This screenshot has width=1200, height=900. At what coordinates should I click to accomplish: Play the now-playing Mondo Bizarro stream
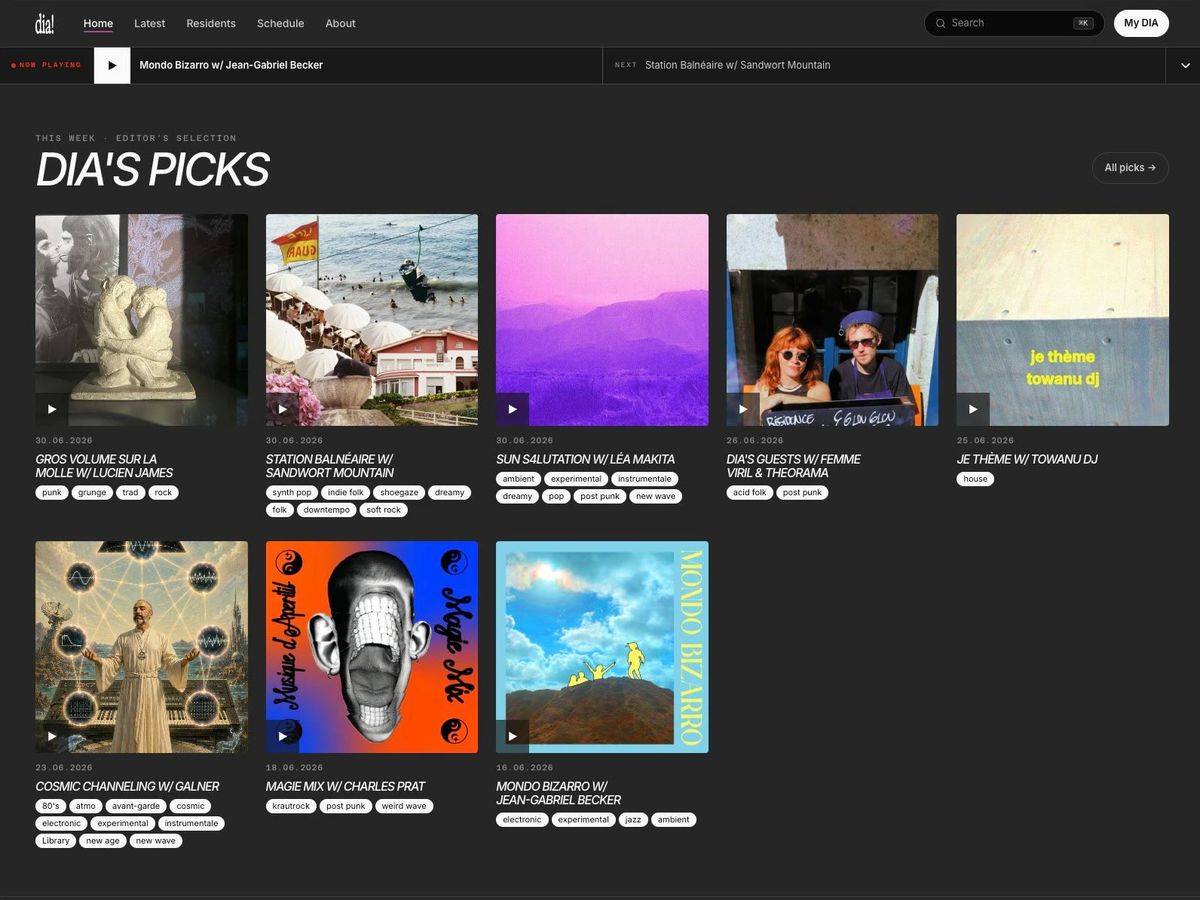coord(112,65)
